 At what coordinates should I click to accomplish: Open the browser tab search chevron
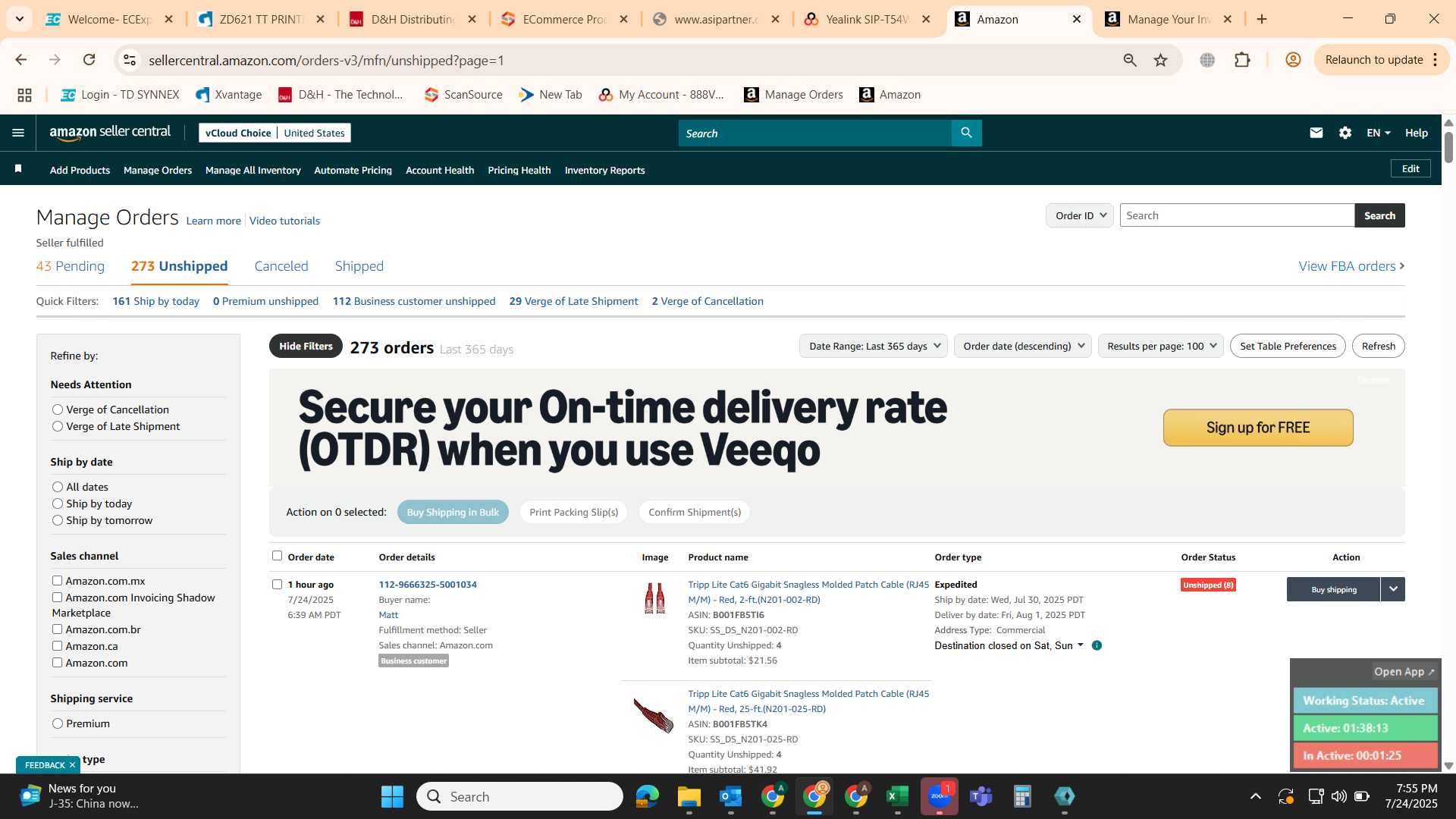tap(19, 19)
